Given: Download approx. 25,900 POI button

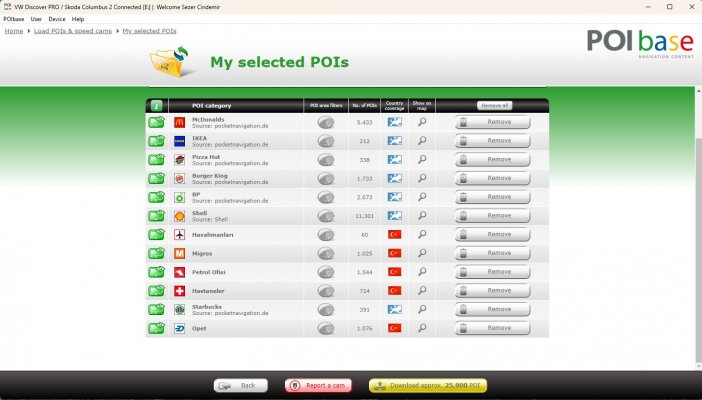Looking at the screenshot, I should pyautogui.click(x=428, y=386).
